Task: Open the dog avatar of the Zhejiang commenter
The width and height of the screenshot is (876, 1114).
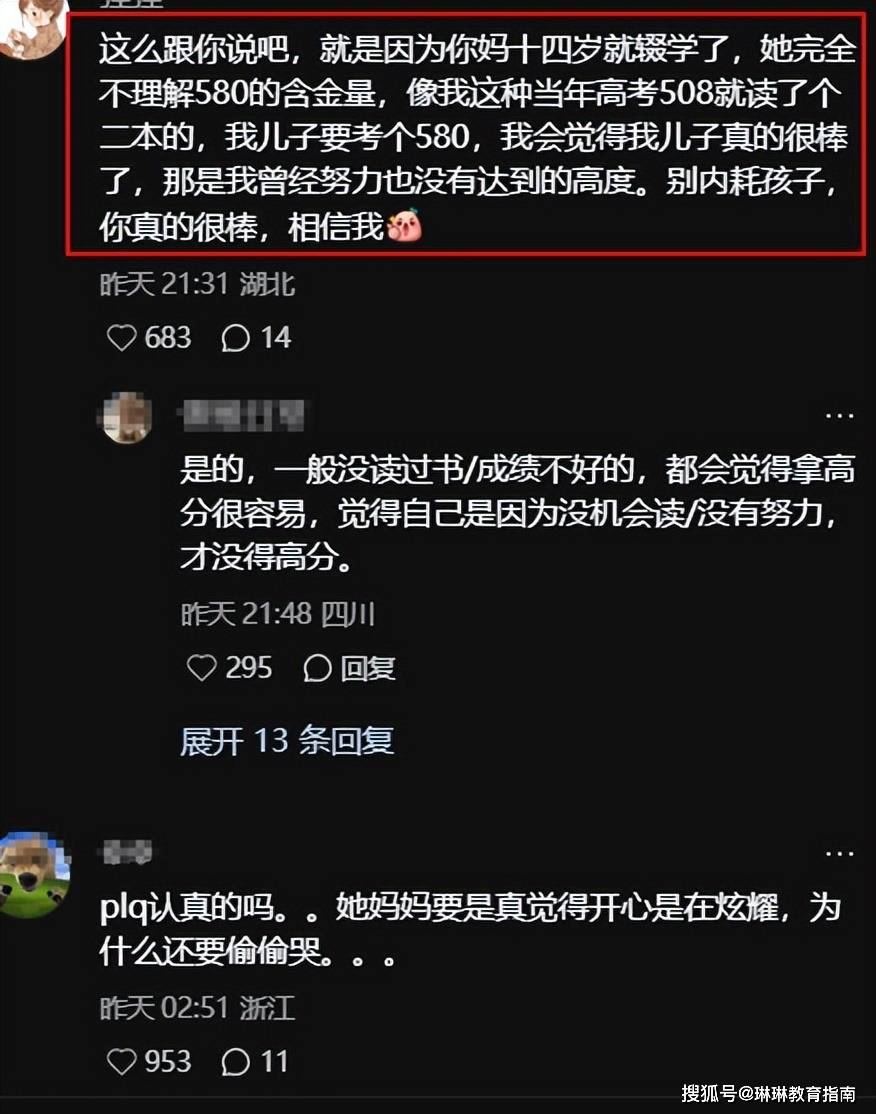Action: [33, 873]
